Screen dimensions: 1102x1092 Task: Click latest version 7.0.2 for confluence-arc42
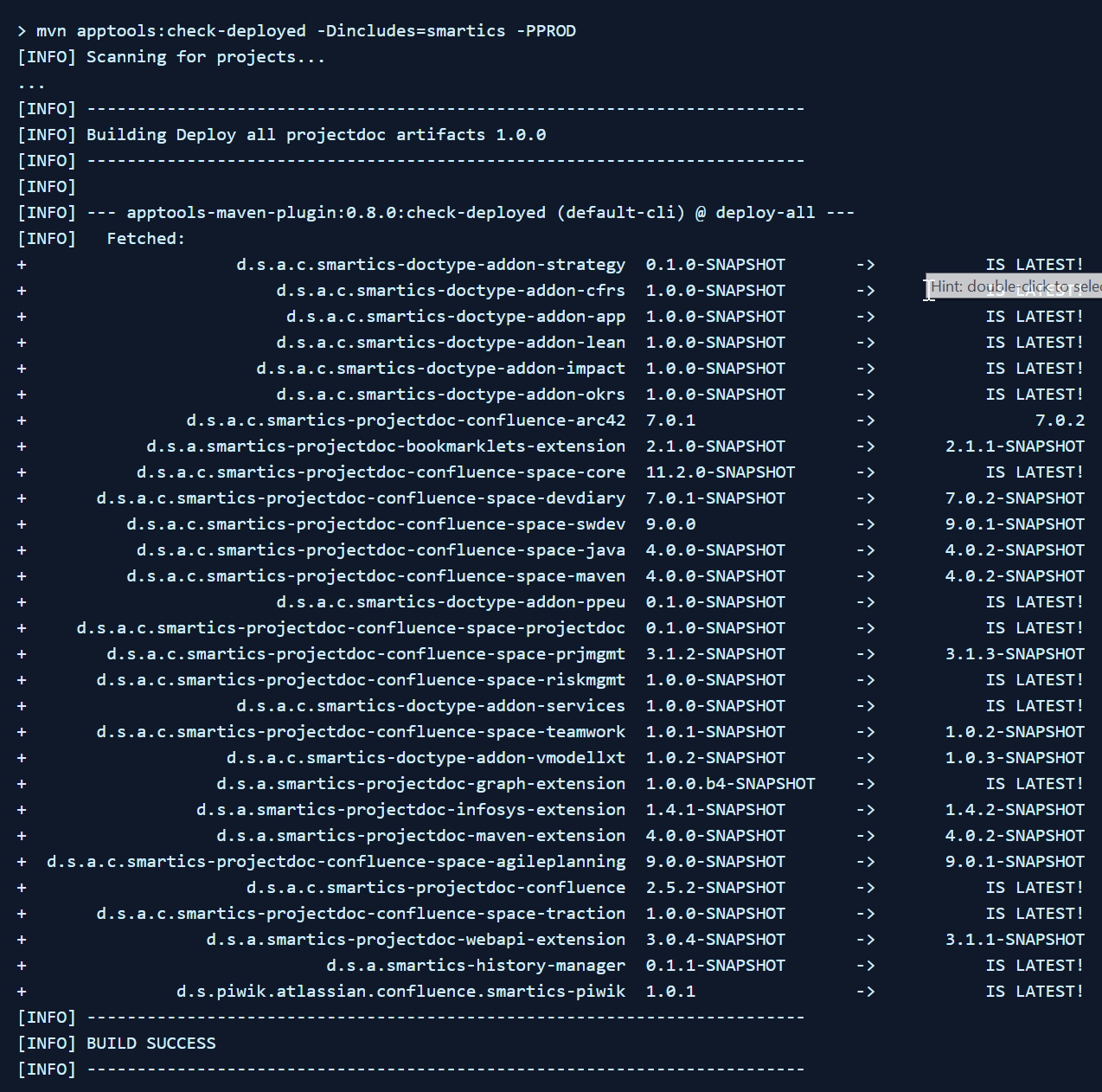pos(1059,421)
